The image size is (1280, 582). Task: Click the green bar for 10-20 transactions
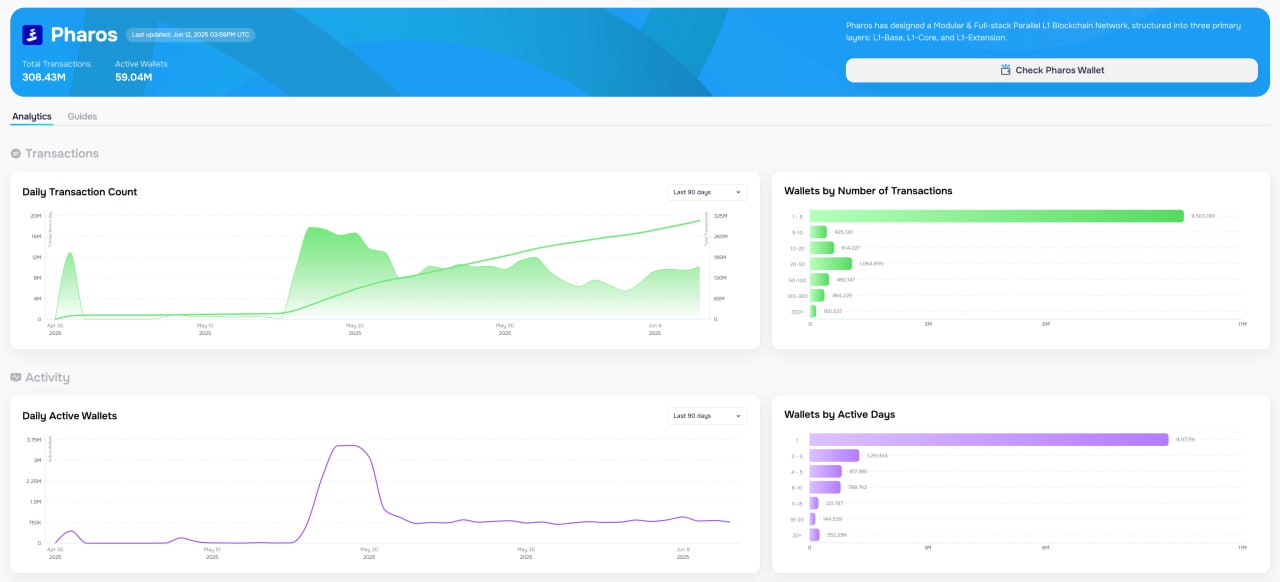point(822,248)
